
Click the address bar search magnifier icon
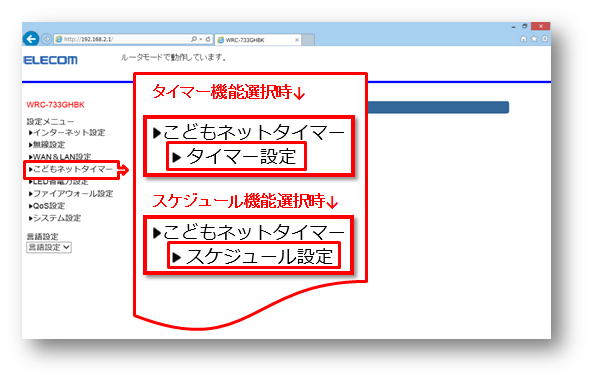(194, 39)
